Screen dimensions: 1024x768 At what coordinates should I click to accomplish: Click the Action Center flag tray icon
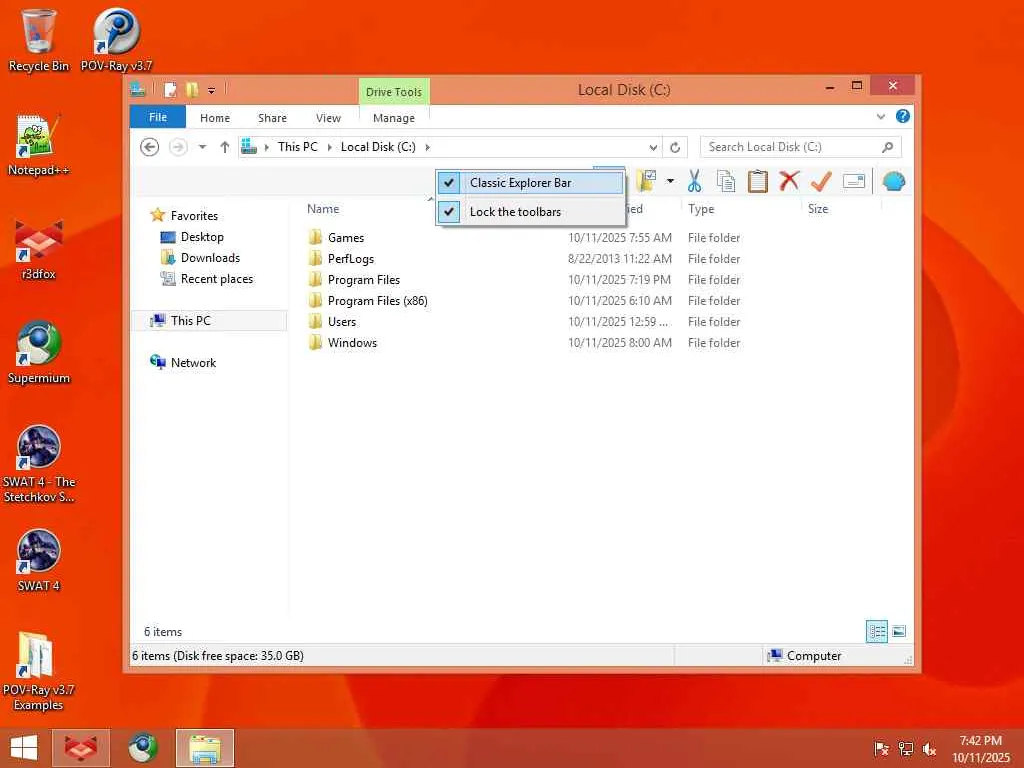point(881,749)
